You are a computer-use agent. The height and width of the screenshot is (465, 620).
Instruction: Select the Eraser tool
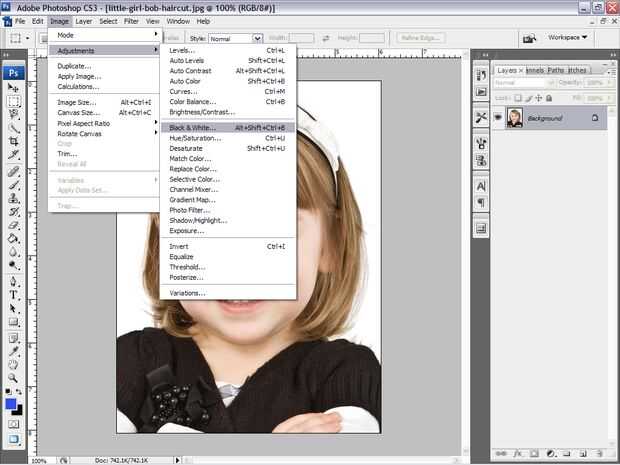click(13, 225)
